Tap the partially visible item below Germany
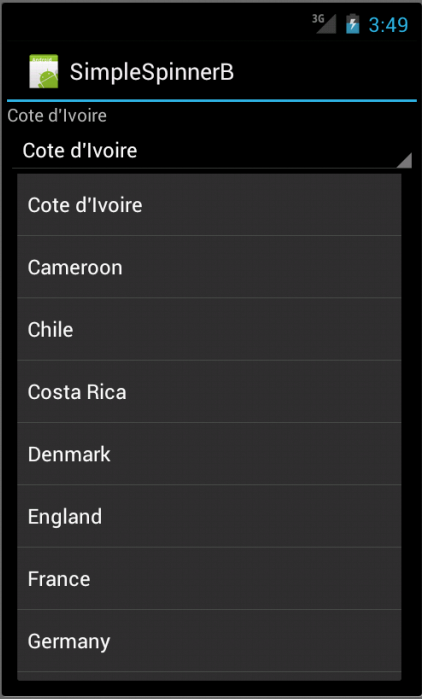The height and width of the screenshot is (699, 422). click(209, 676)
